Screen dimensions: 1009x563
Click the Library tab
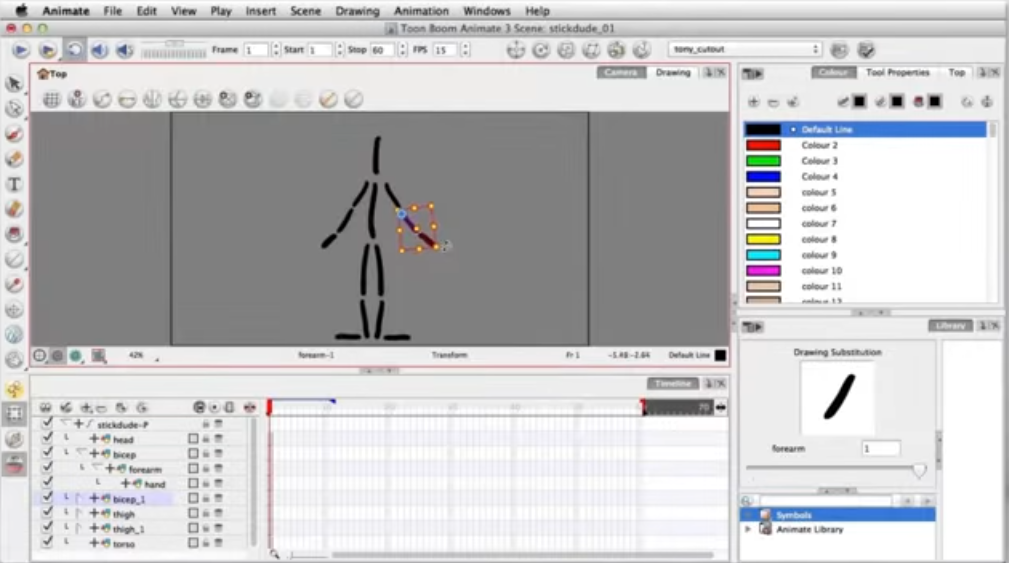tap(950, 326)
